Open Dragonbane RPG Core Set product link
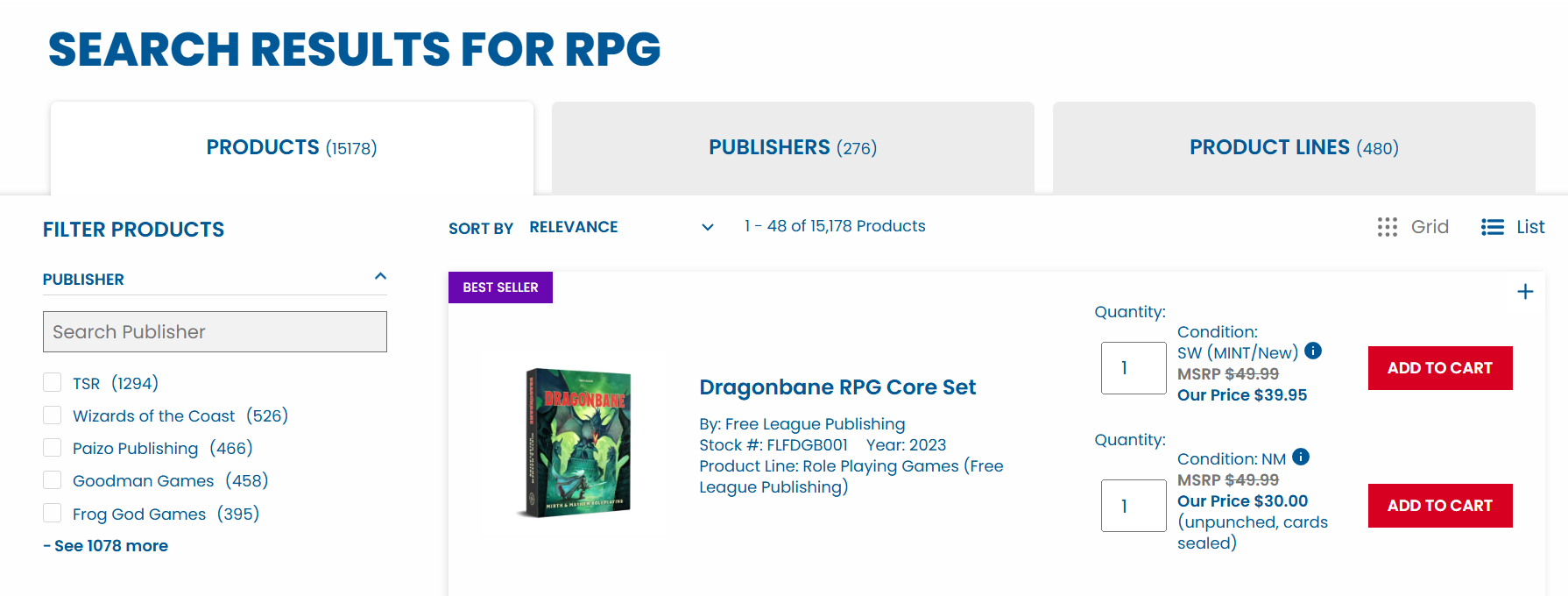This screenshot has height=596, width=1568. click(x=837, y=387)
